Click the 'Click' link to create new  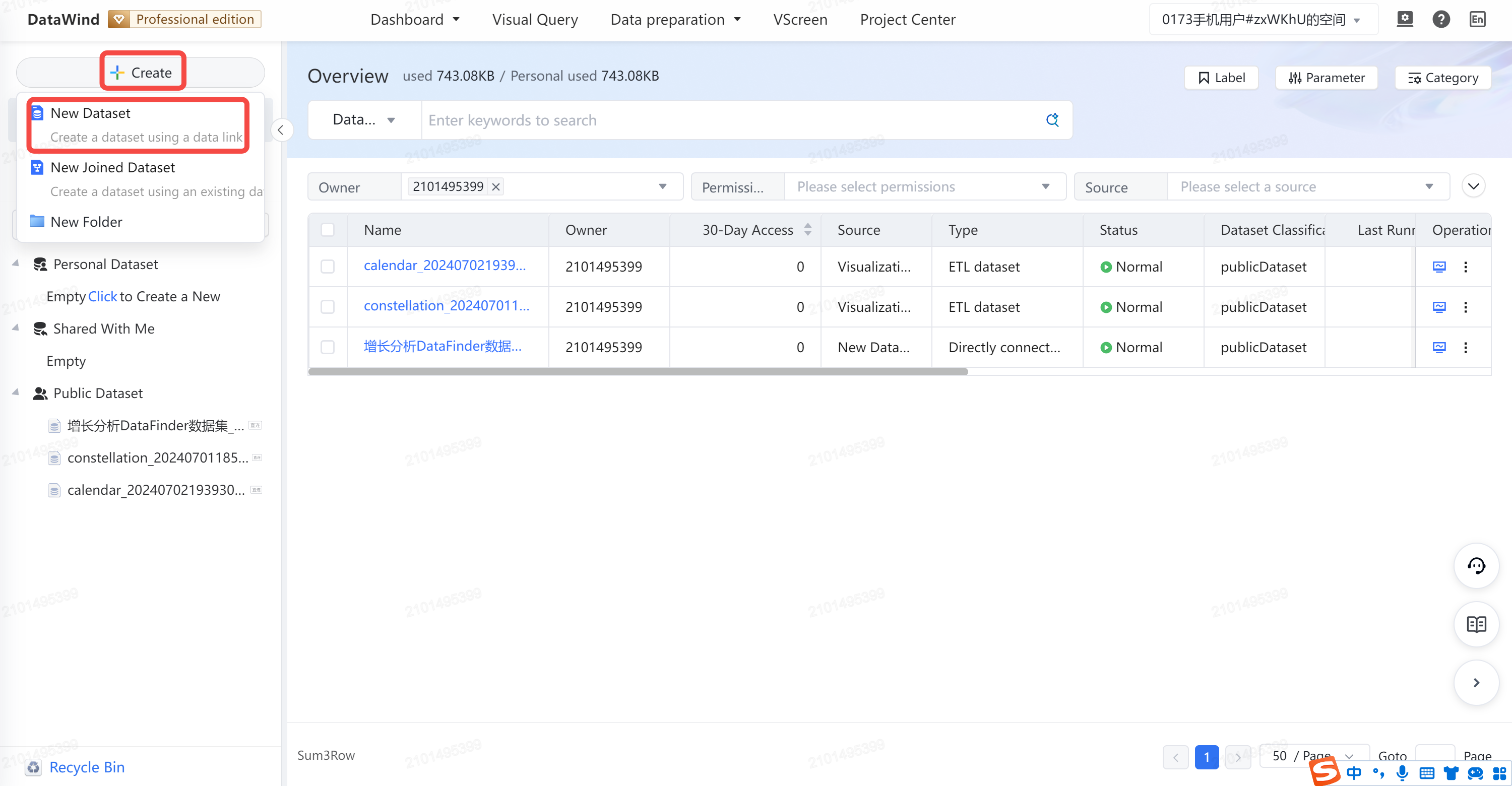[102, 296]
